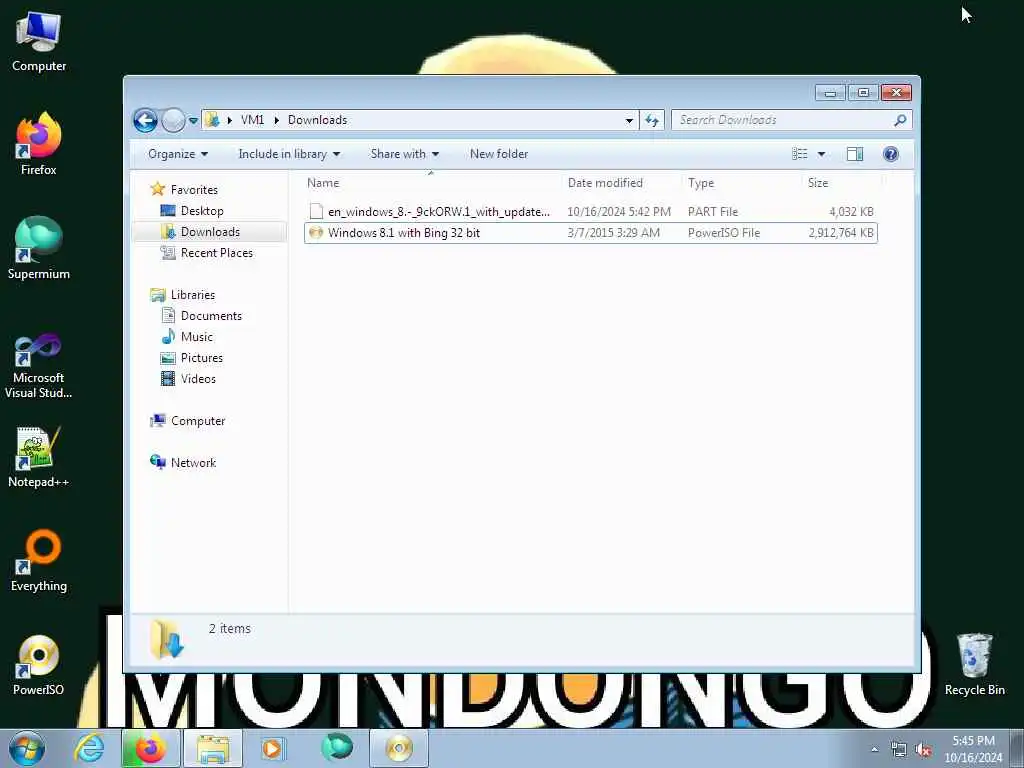Select the PowerISO desktop shortcut
The width and height of the screenshot is (1024, 768).
pos(39,665)
